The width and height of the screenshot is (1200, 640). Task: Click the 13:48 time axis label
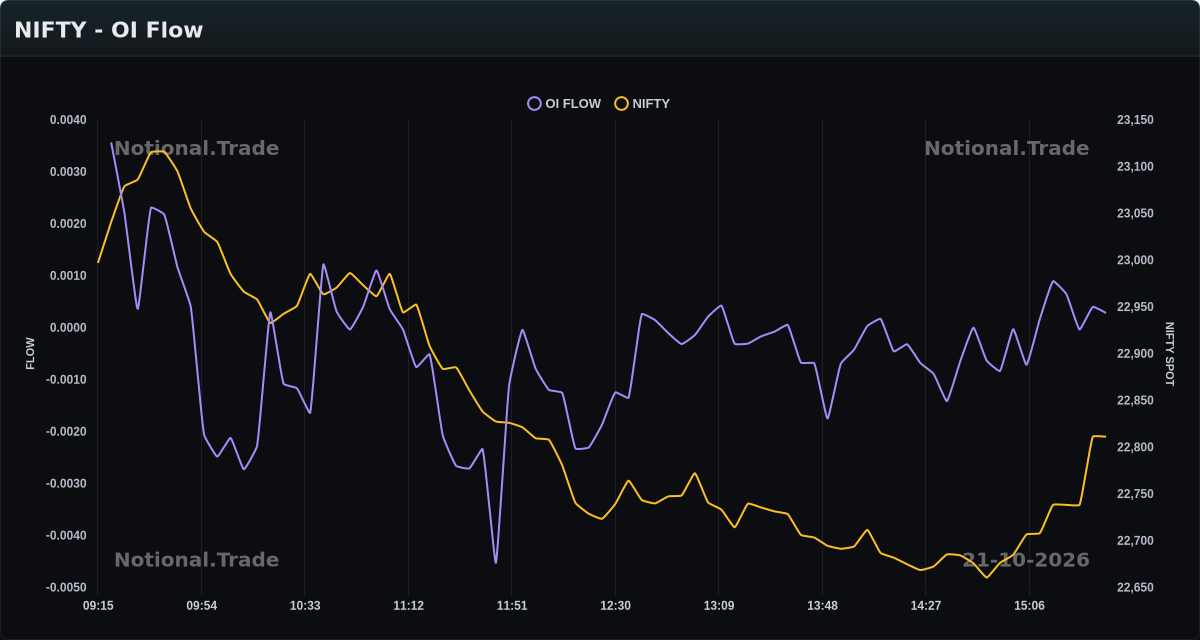pyautogui.click(x=822, y=606)
